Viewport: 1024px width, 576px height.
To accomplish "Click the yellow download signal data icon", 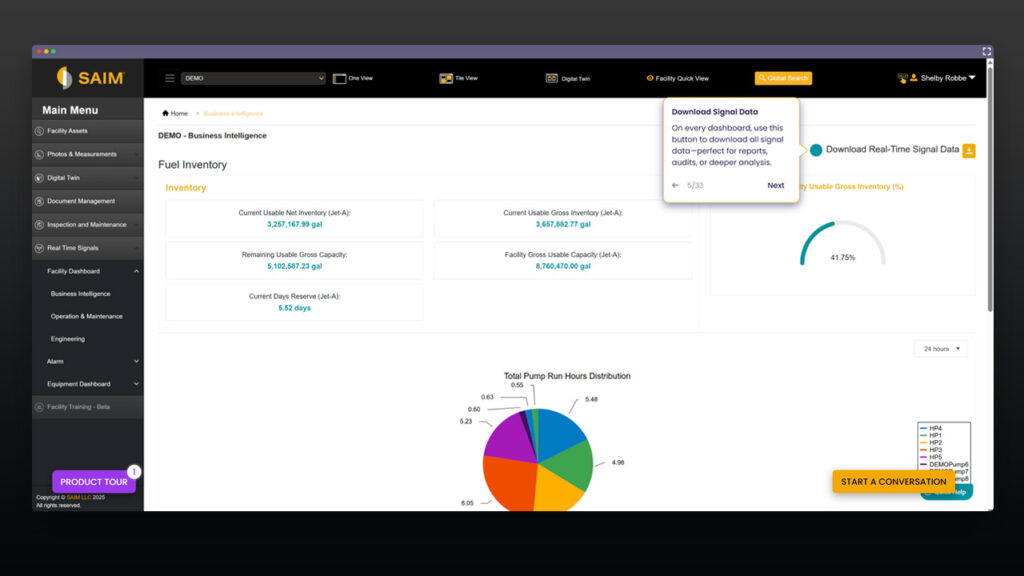I will 968,150.
